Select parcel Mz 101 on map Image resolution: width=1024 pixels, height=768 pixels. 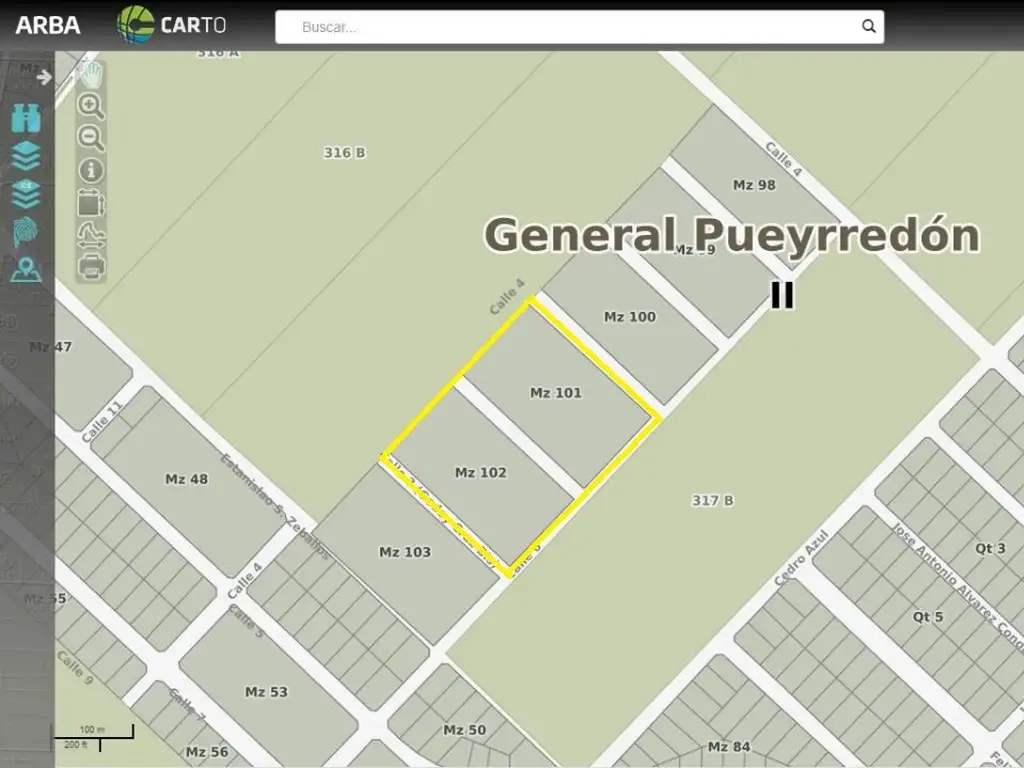click(556, 393)
